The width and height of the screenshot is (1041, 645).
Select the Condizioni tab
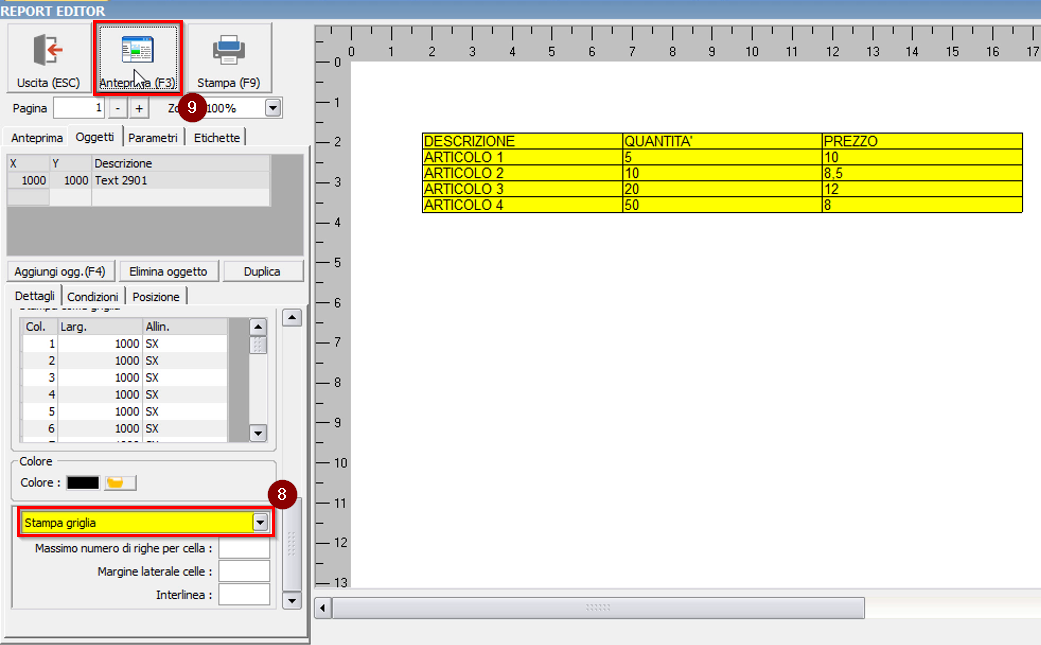coord(93,297)
